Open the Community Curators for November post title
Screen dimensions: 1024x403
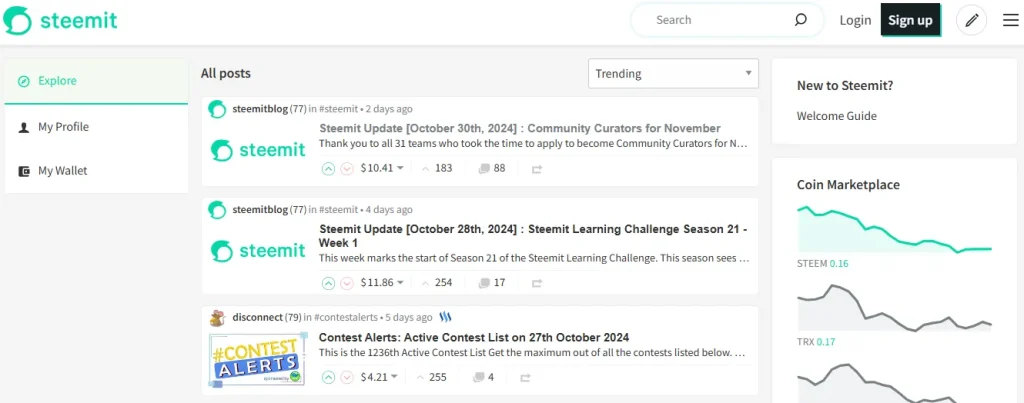click(520, 128)
